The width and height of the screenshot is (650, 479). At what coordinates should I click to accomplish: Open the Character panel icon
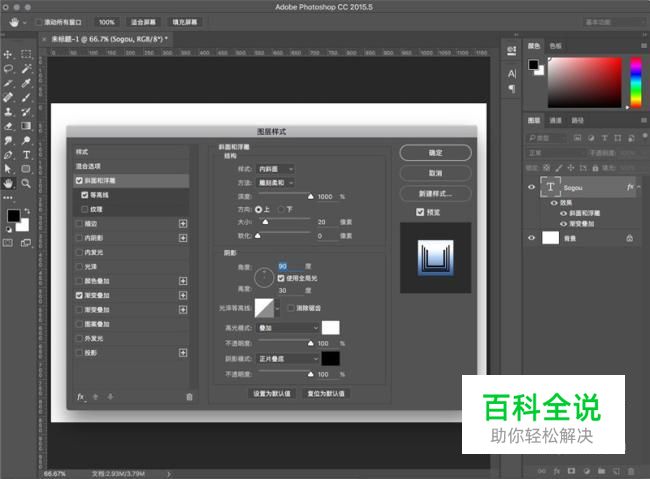click(x=512, y=74)
